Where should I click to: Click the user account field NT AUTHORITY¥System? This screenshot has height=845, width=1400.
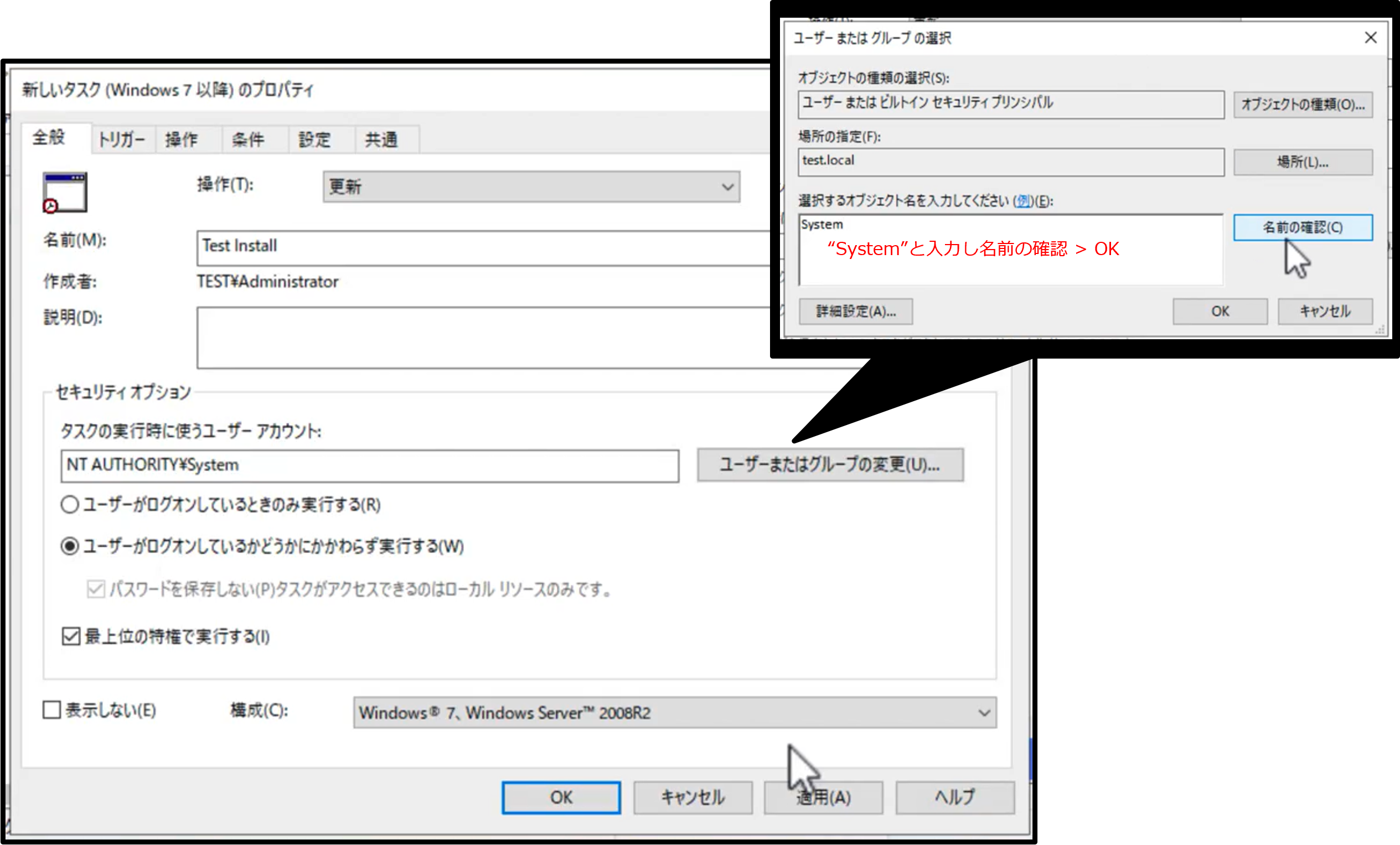(x=370, y=466)
